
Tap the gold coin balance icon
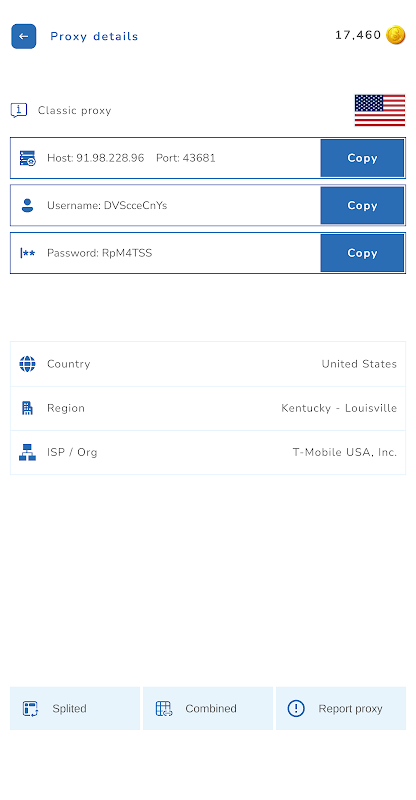pyautogui.click(x=396, y=35)
